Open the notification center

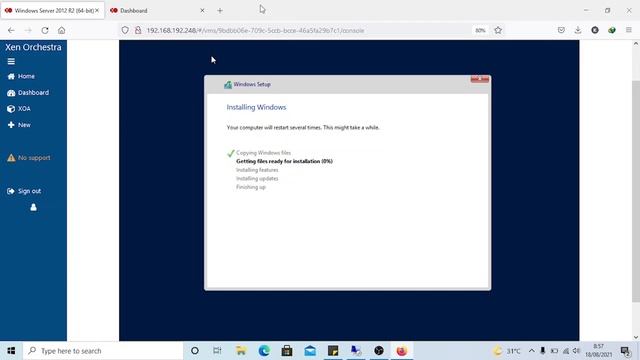pos(625,351)
